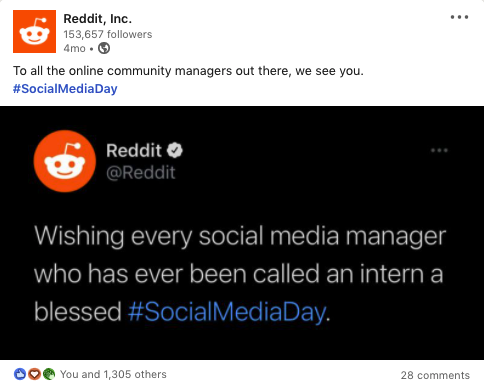Click the blue thumbs-up like reaction icon
The width and height of the screenshot is (484, 390).
pyautogui.click(x=20, y=374)
